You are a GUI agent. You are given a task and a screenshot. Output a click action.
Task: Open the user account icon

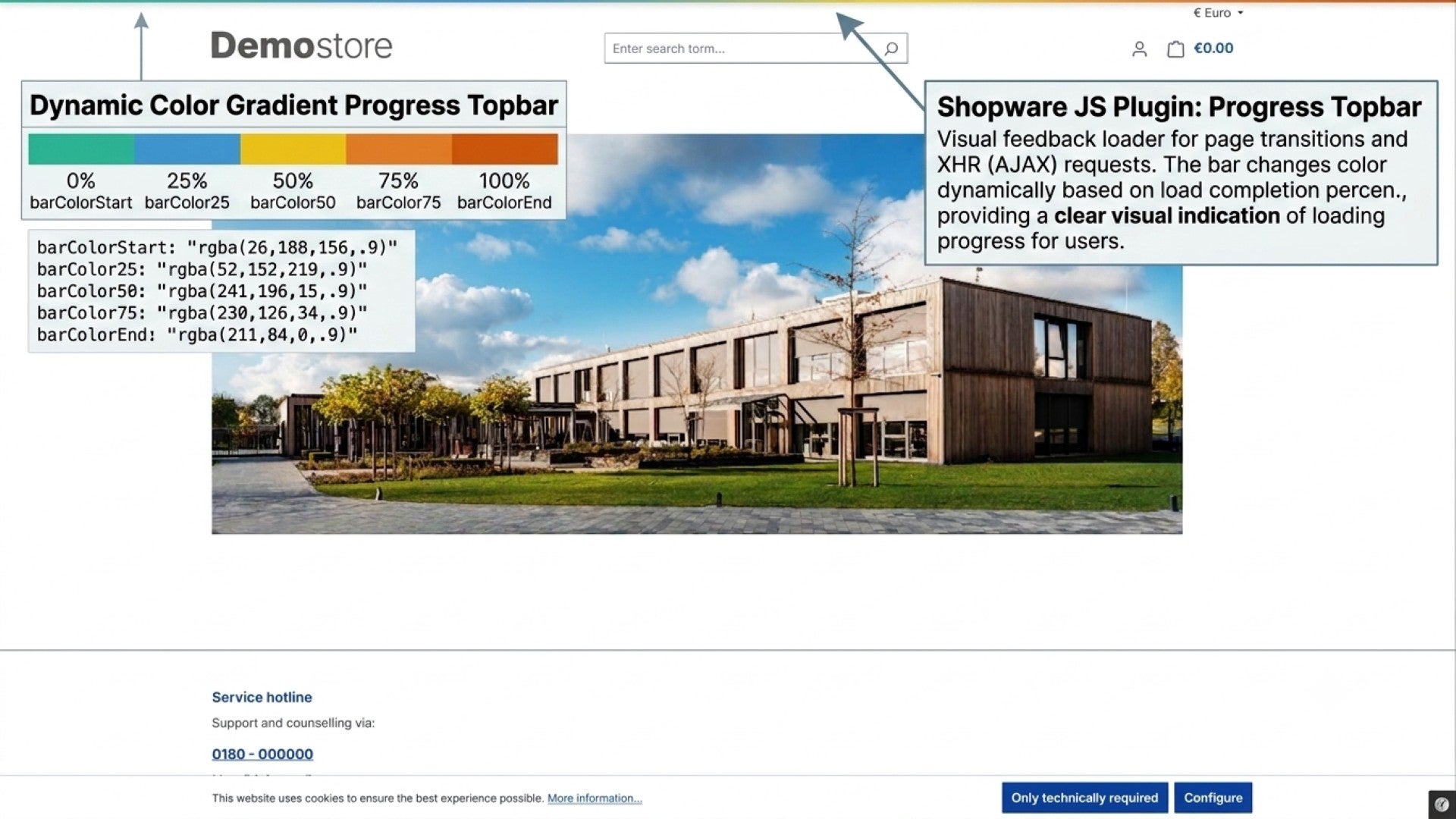pos(1139,49)
